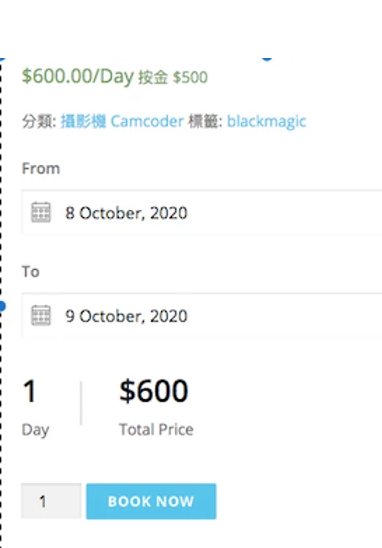Screen dimensions: 382x548
Task: Click the $600 total price amount
Action: pyautogui.click(x=154, y=391)
